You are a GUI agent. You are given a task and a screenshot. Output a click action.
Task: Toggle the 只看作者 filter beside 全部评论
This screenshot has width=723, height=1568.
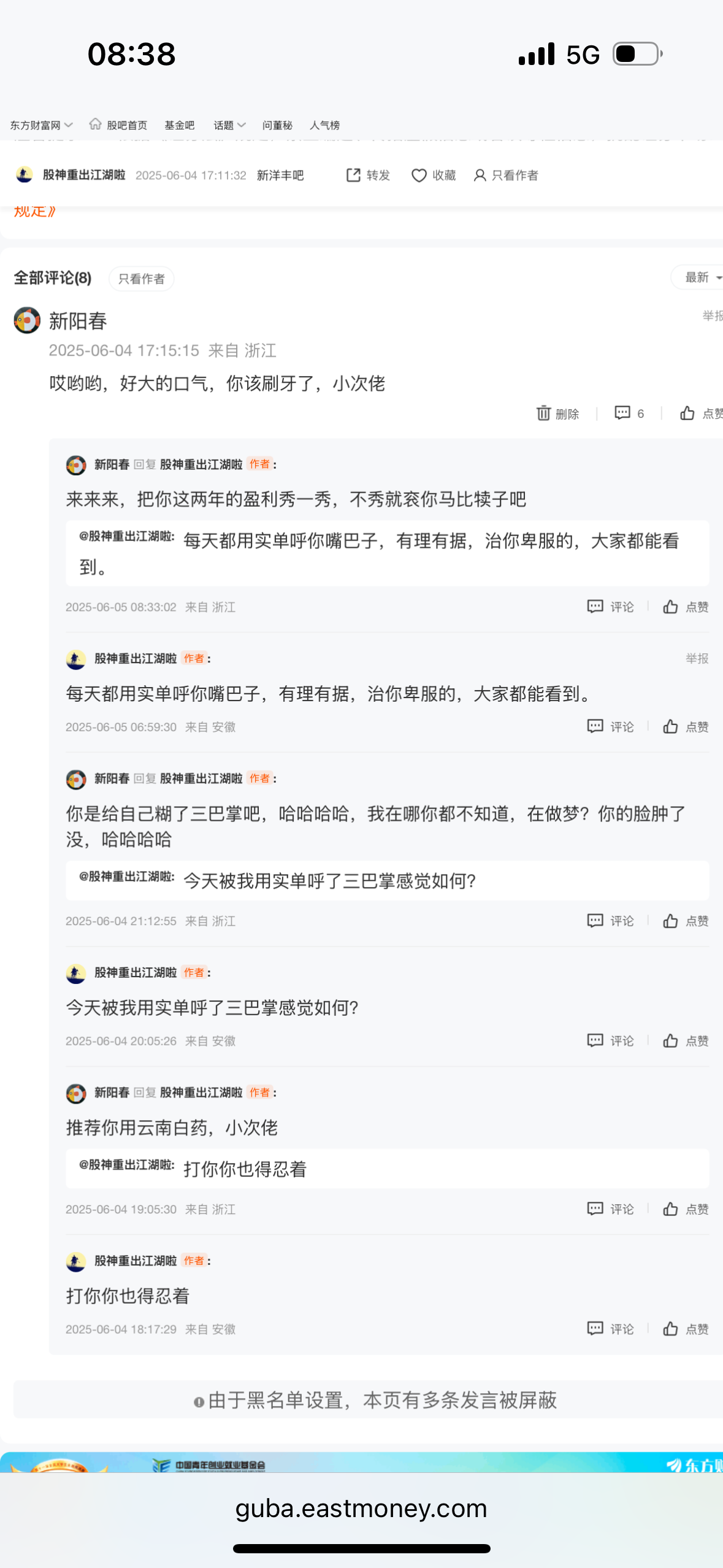(x=141, y=279)
